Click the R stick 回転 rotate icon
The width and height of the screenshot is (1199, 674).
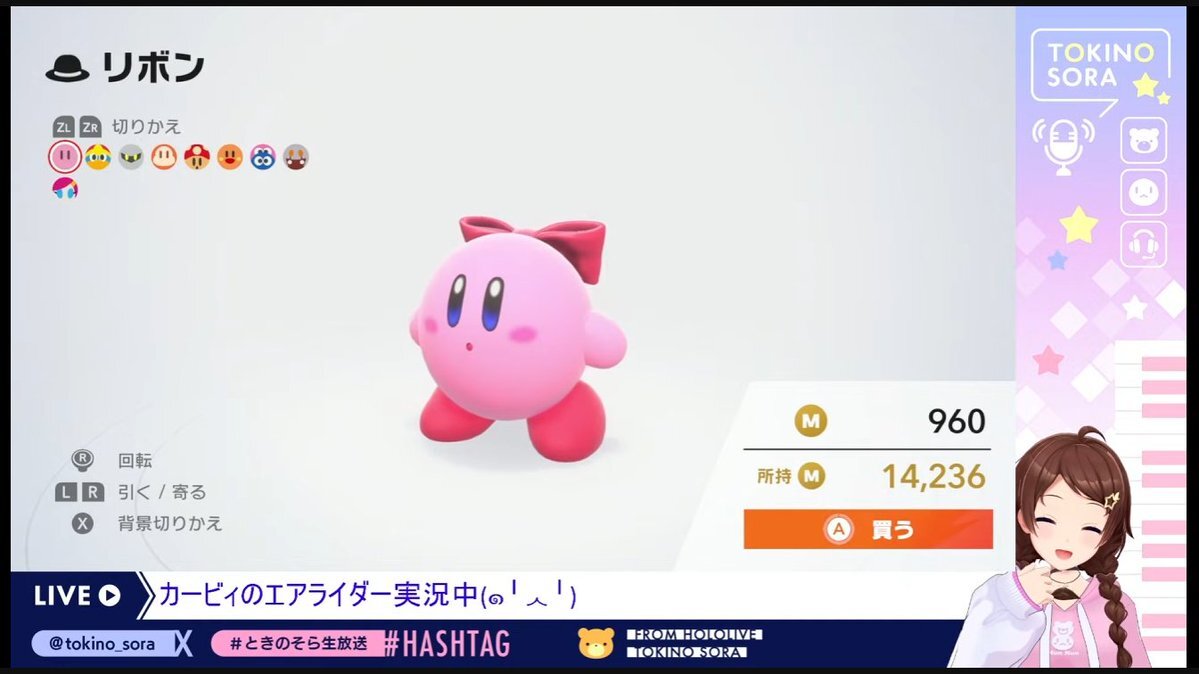tap(83, 460)
